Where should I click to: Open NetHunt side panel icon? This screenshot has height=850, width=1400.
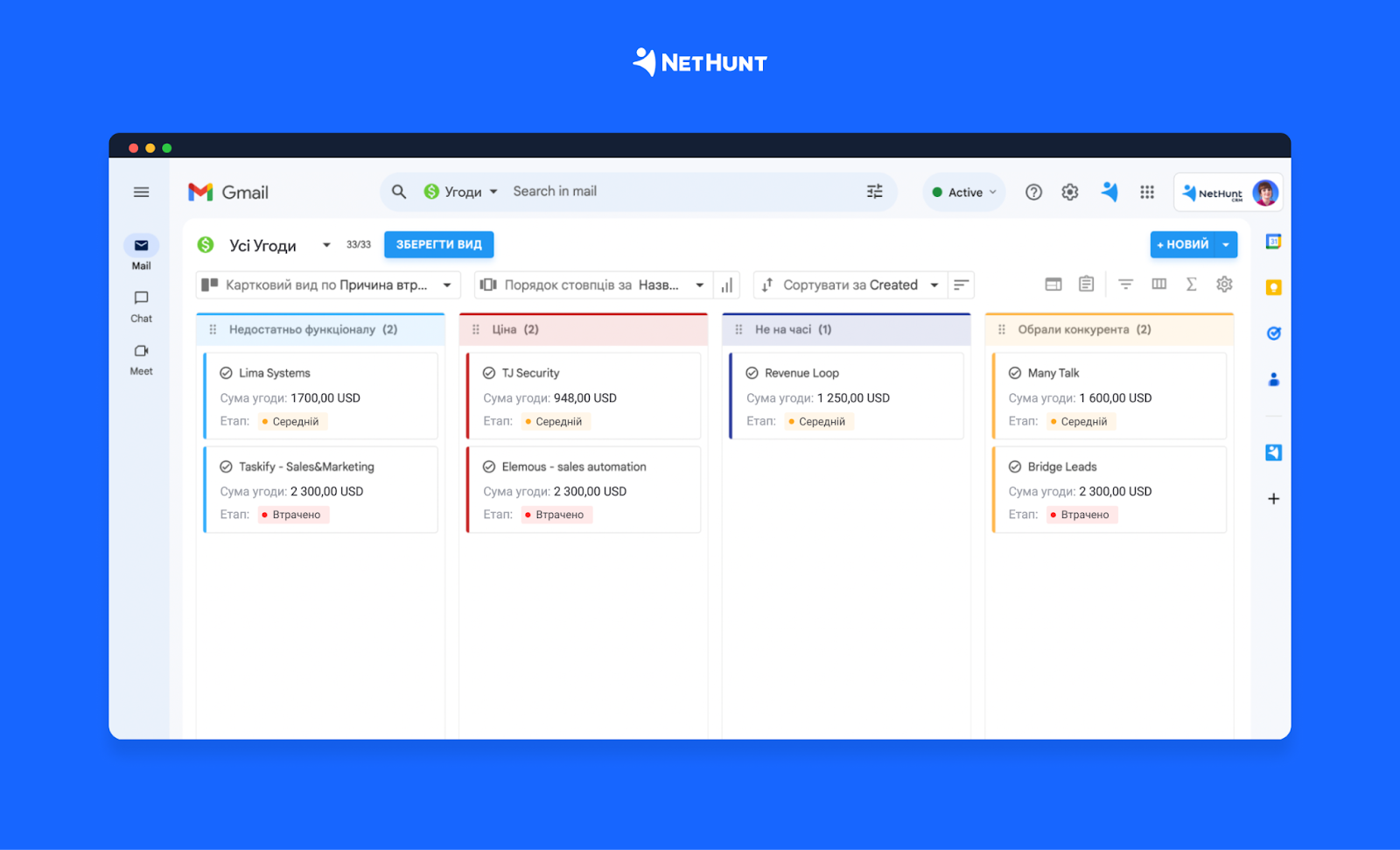coord(1273,453)
